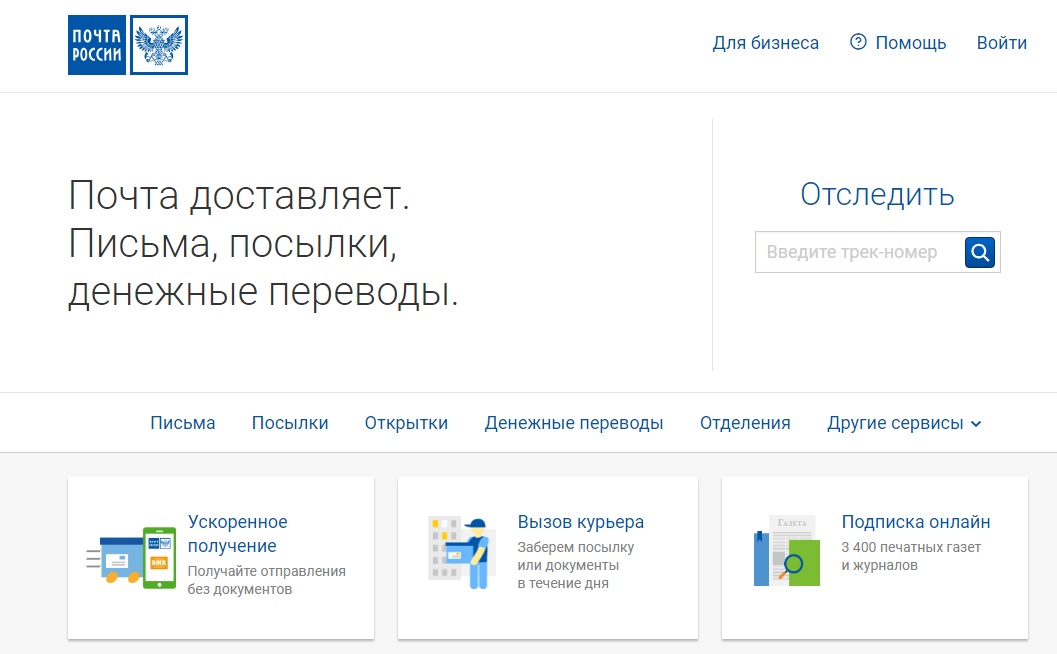Click the Почта России text logo
Screen dimensions: 1057x654
(97, 45)
